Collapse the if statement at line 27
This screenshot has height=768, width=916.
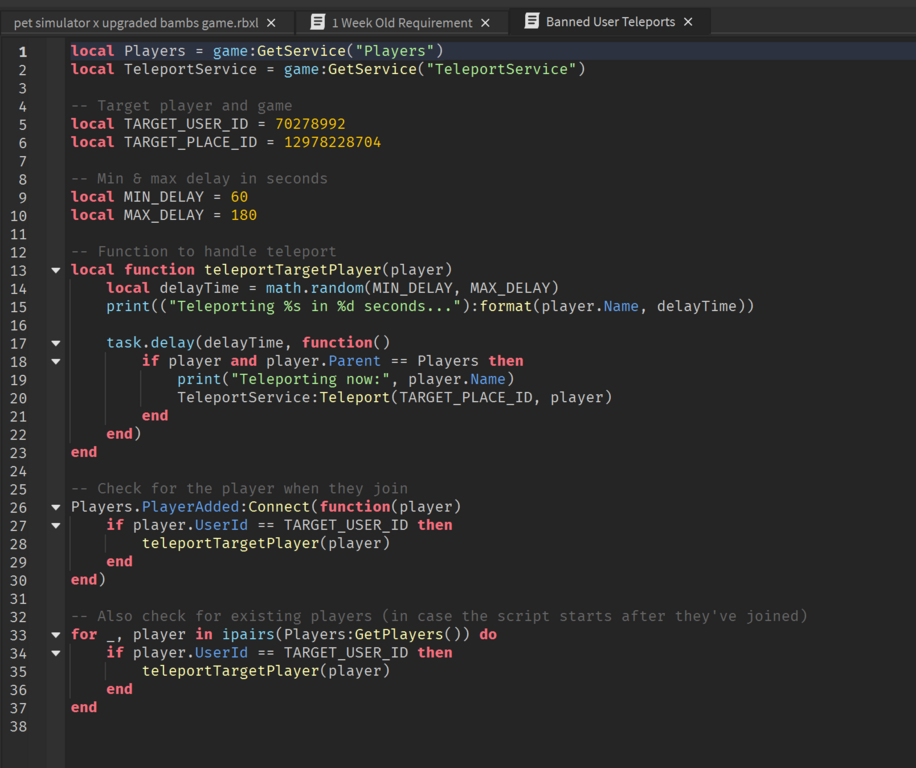pyautogui.click(x=56, y=525)
